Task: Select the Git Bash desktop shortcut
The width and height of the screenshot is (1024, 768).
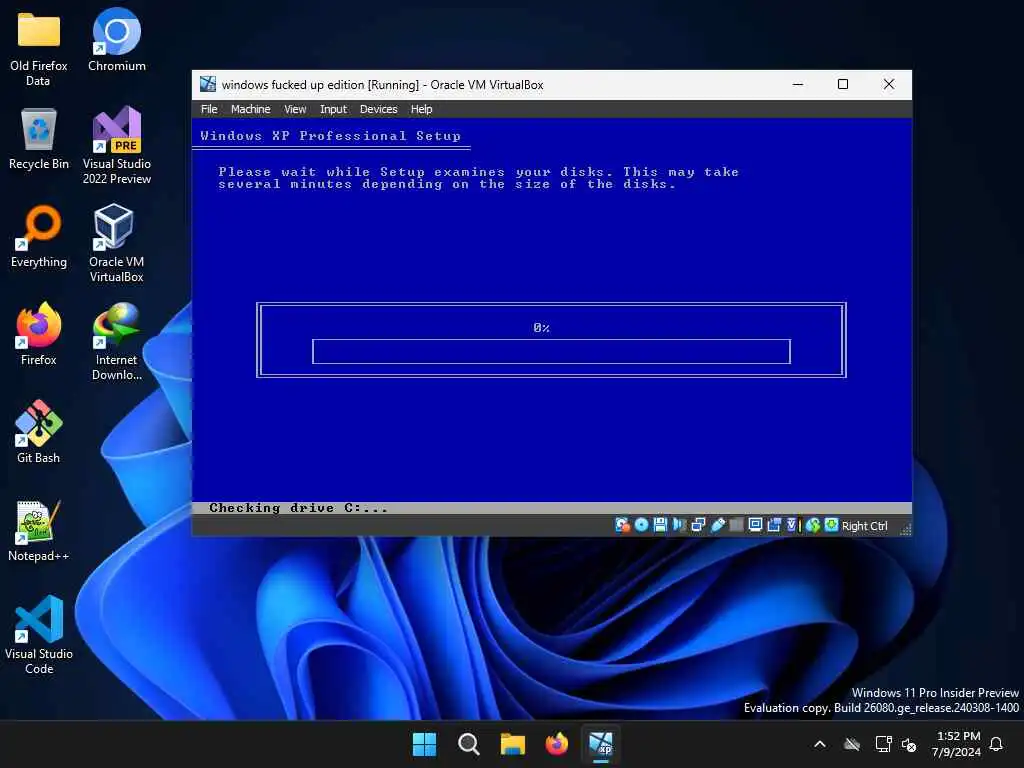Action: point(39,432)
